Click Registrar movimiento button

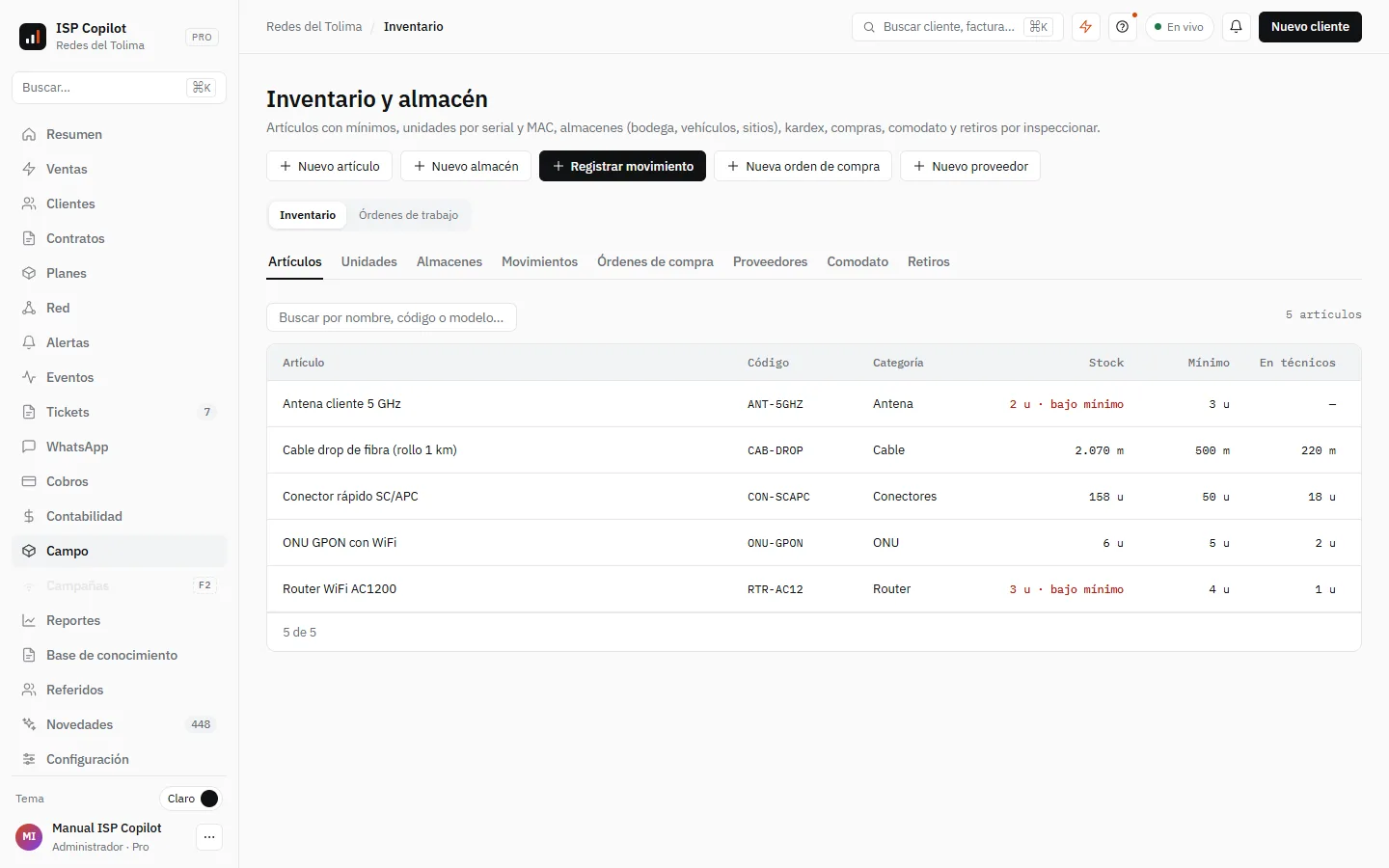(622, 166)
